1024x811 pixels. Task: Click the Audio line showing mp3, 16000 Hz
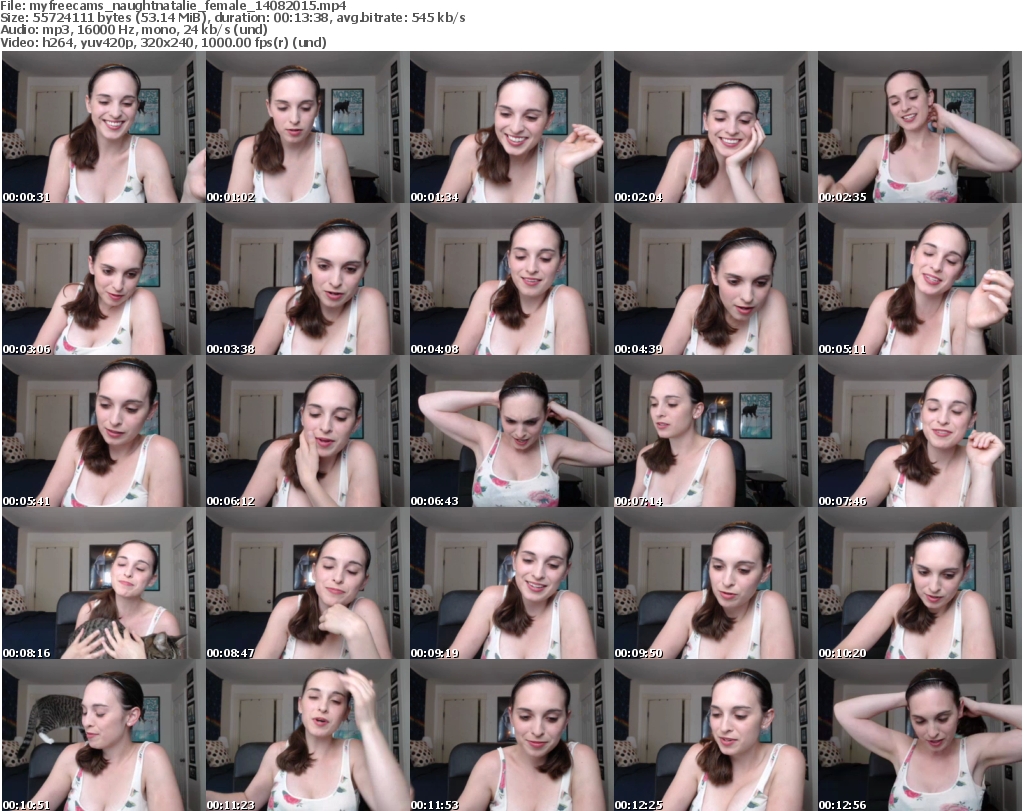point(134,29)
